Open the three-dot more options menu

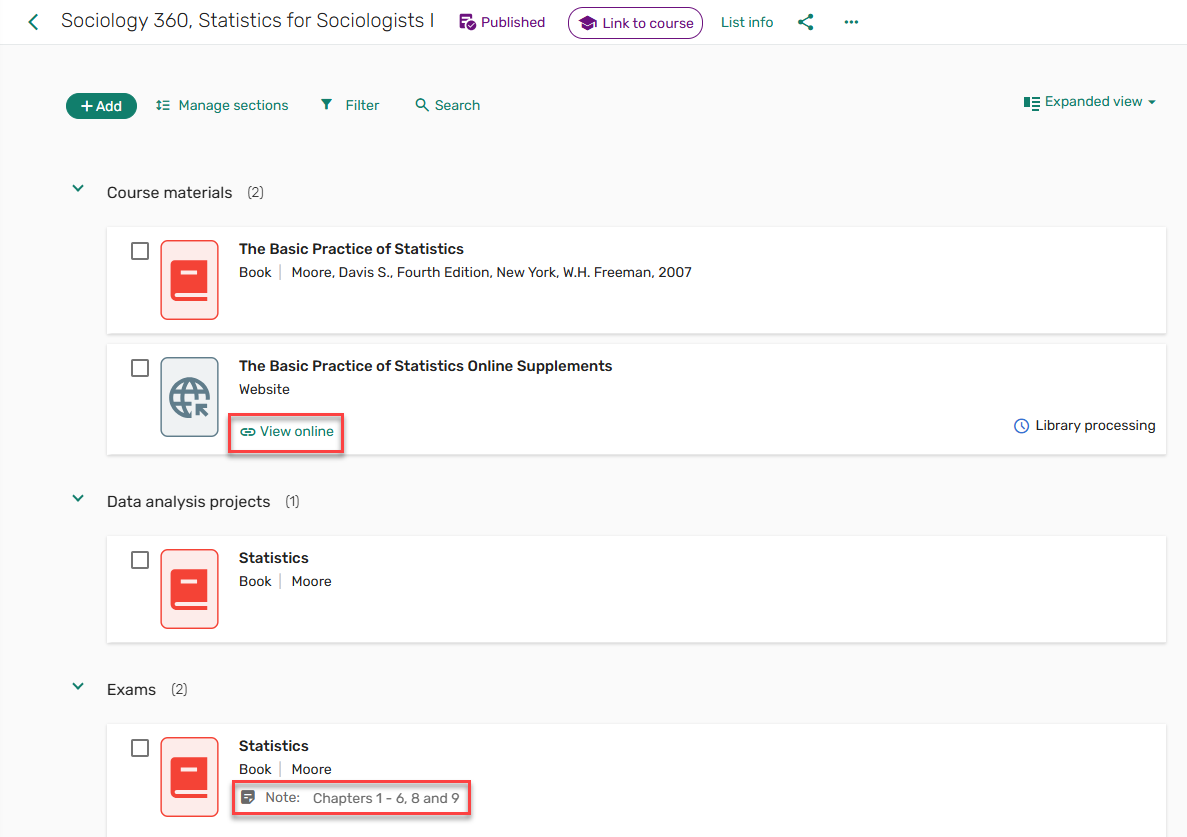tap(851, 22)
